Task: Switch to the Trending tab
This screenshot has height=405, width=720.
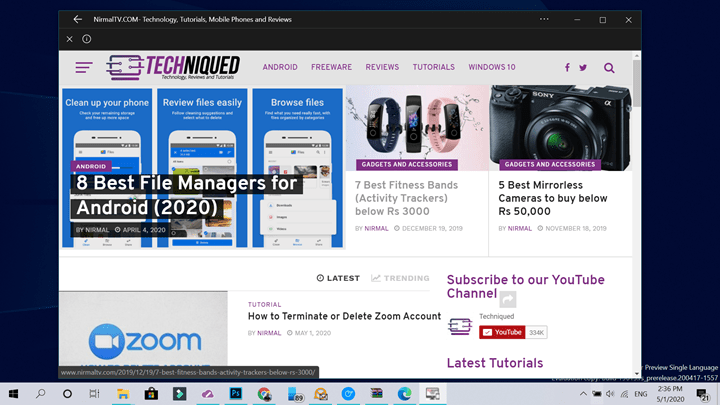Action: click(x=400, y=278)
